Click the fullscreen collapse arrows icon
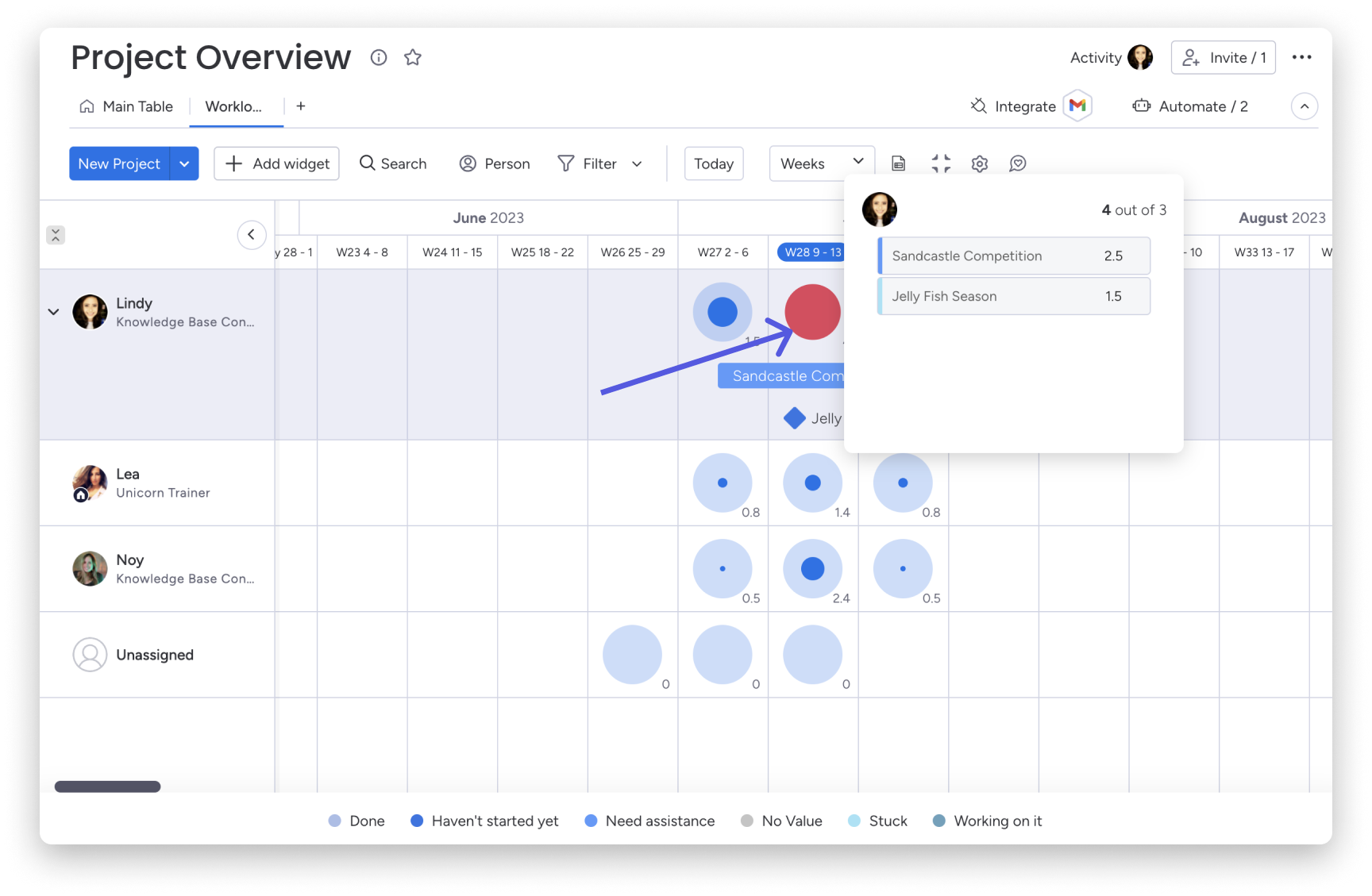Image resolution: width=1372 pixels, height=896 pixels. 941,163
